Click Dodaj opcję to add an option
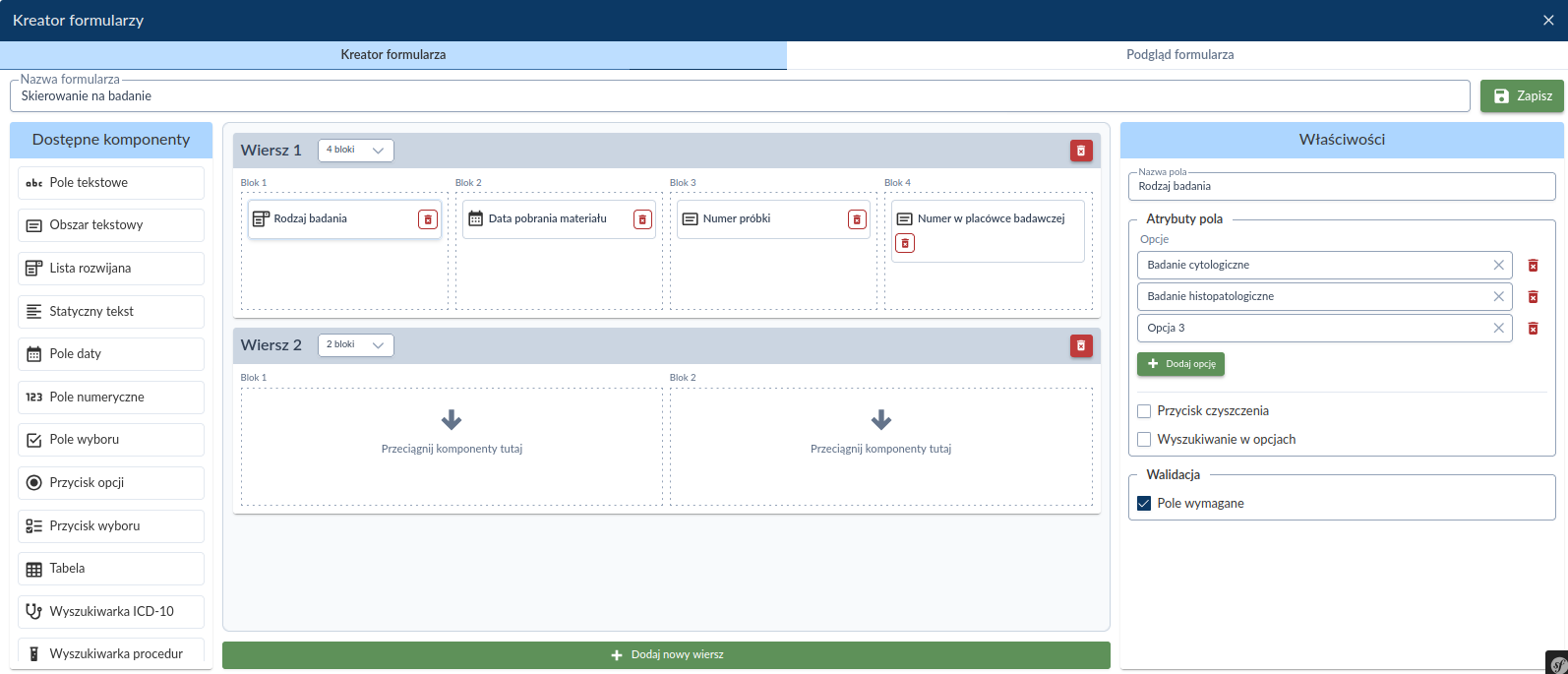 pyautogui.click(x=1180, y=364)
